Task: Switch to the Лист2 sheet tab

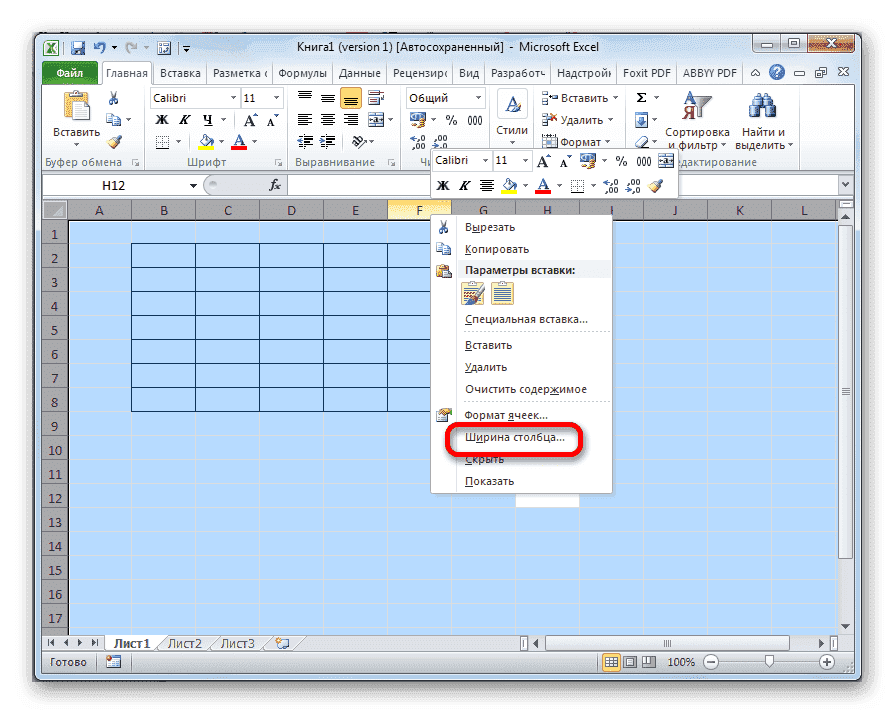Action: pos(183,643)
